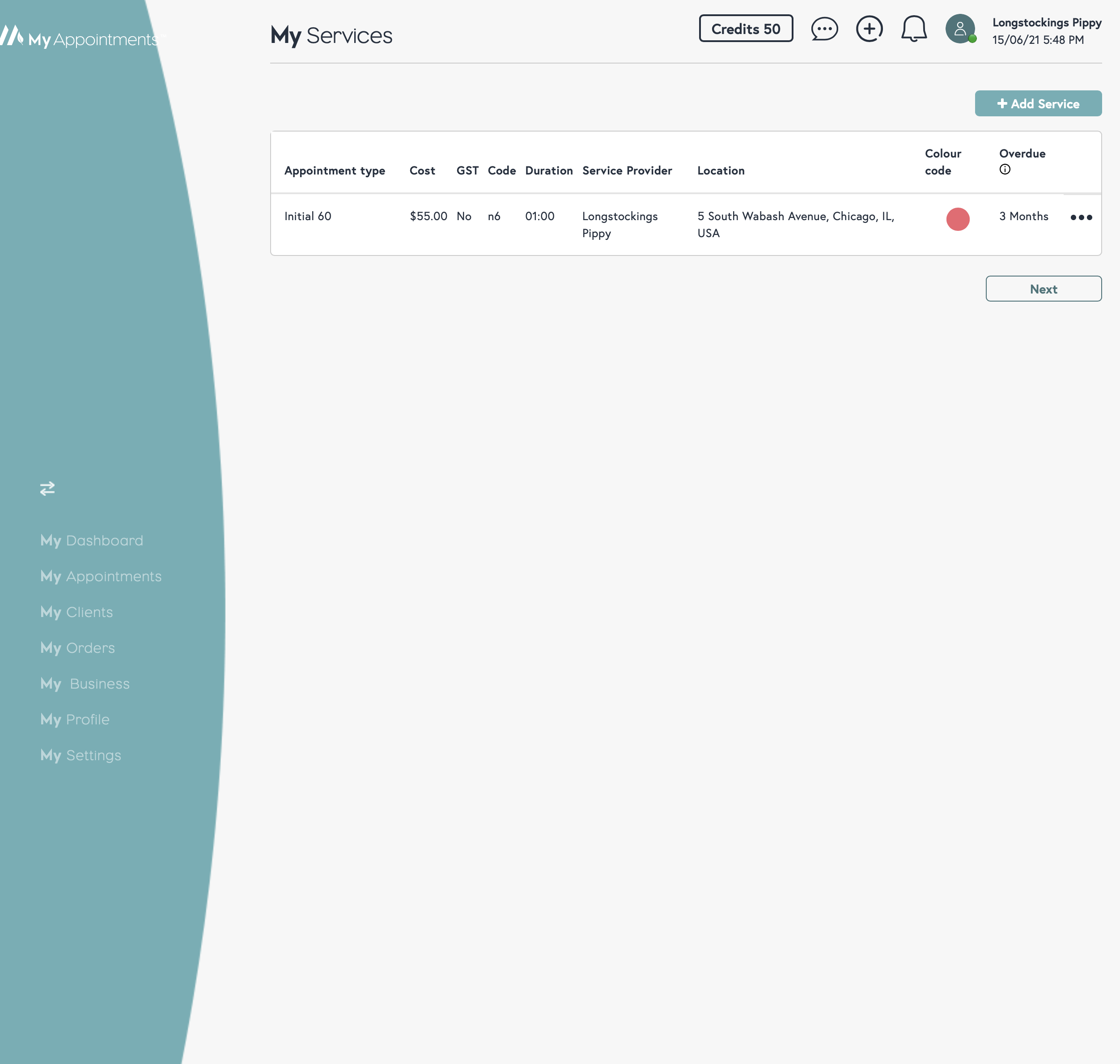Click the Overdue info icon

coord(1004,170)
